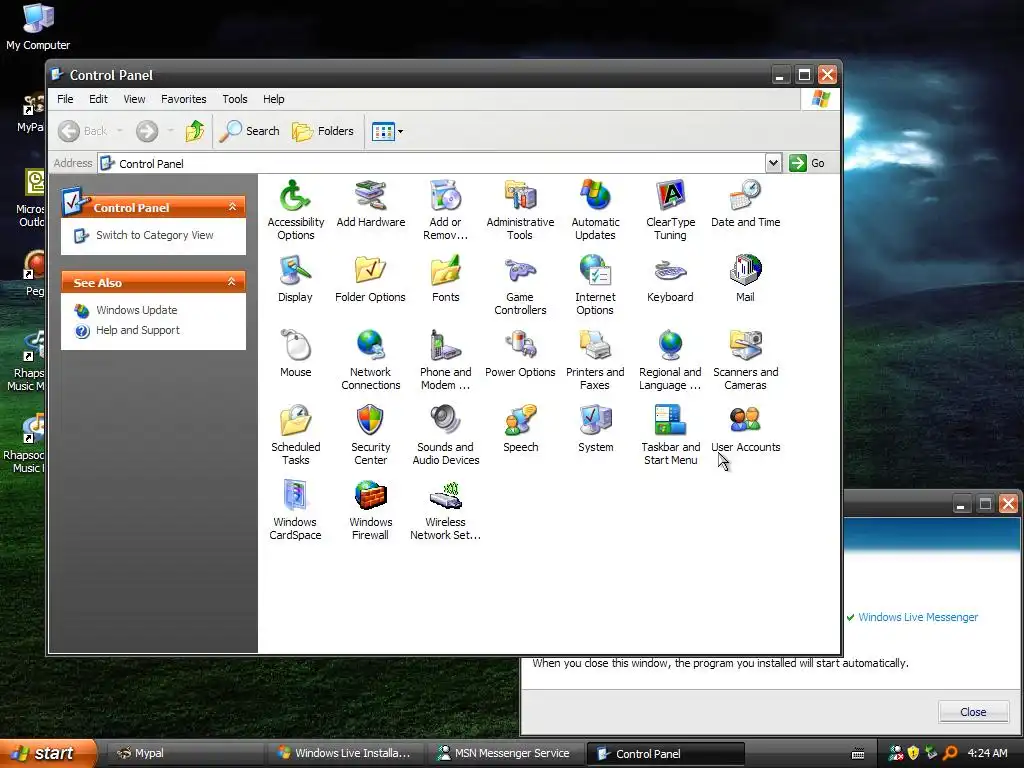Open Help and Support link
The height and width of the screenshot is (768, 1024).
click(x=138, y=330)
